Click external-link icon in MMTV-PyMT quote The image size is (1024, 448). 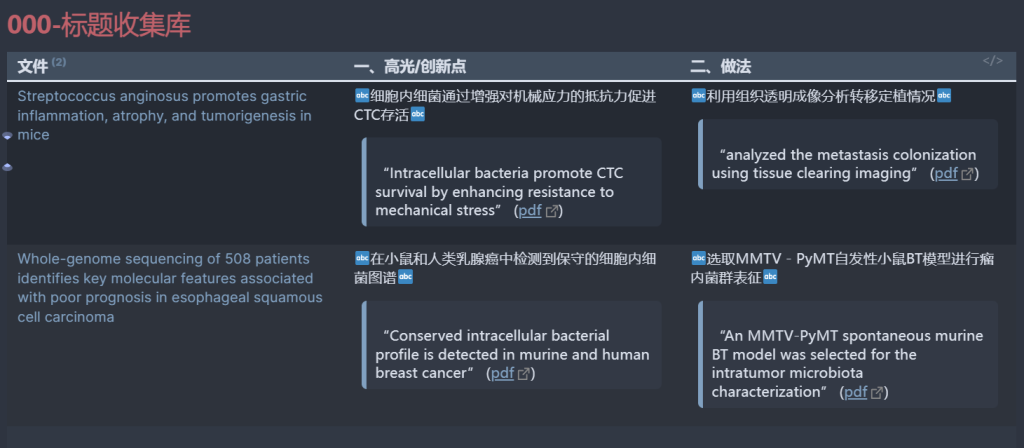[877, 392]
